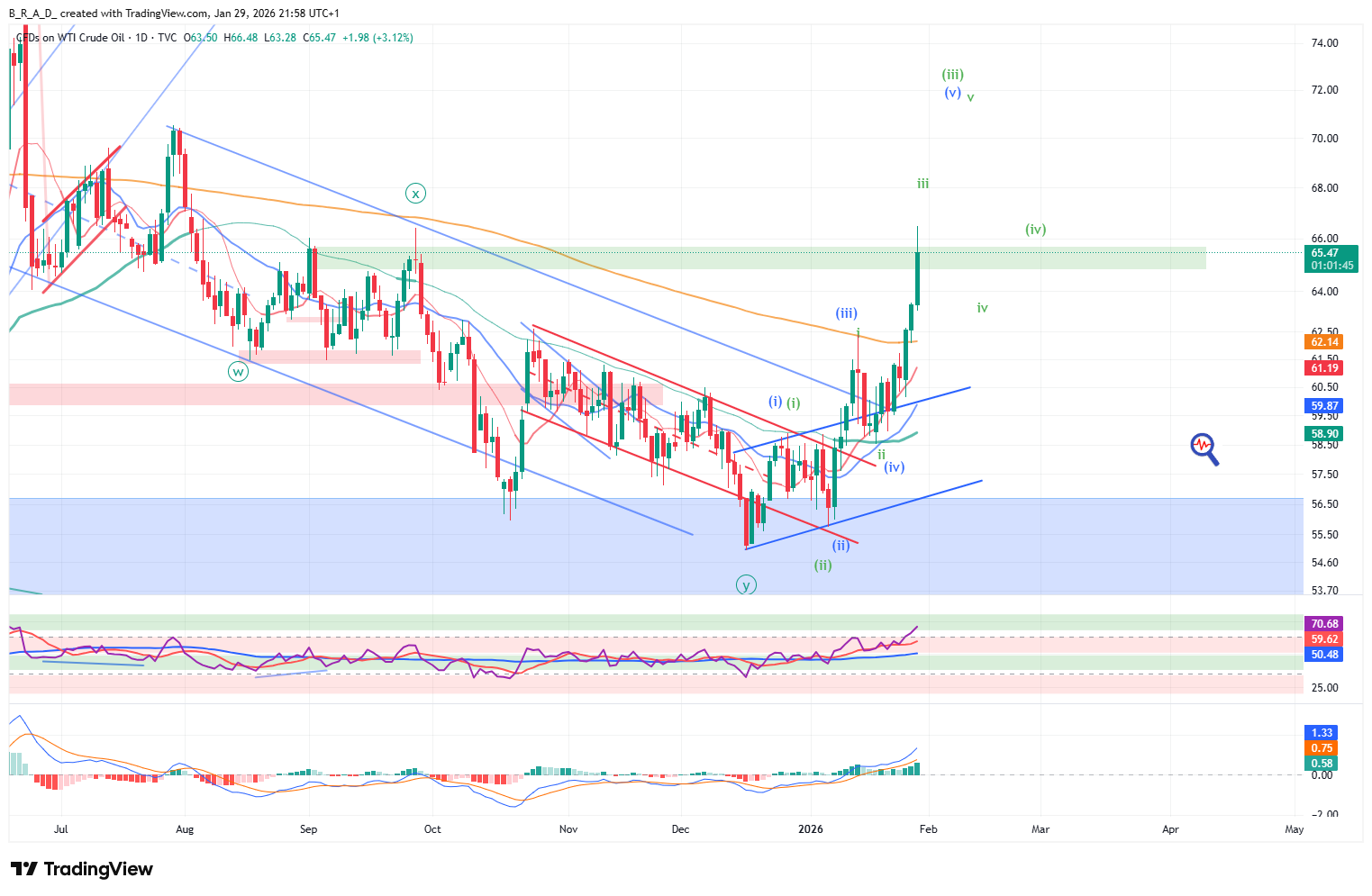1372x896 pixels.
Task: Select the circled y wave label
Action: [x=745, y=585]
